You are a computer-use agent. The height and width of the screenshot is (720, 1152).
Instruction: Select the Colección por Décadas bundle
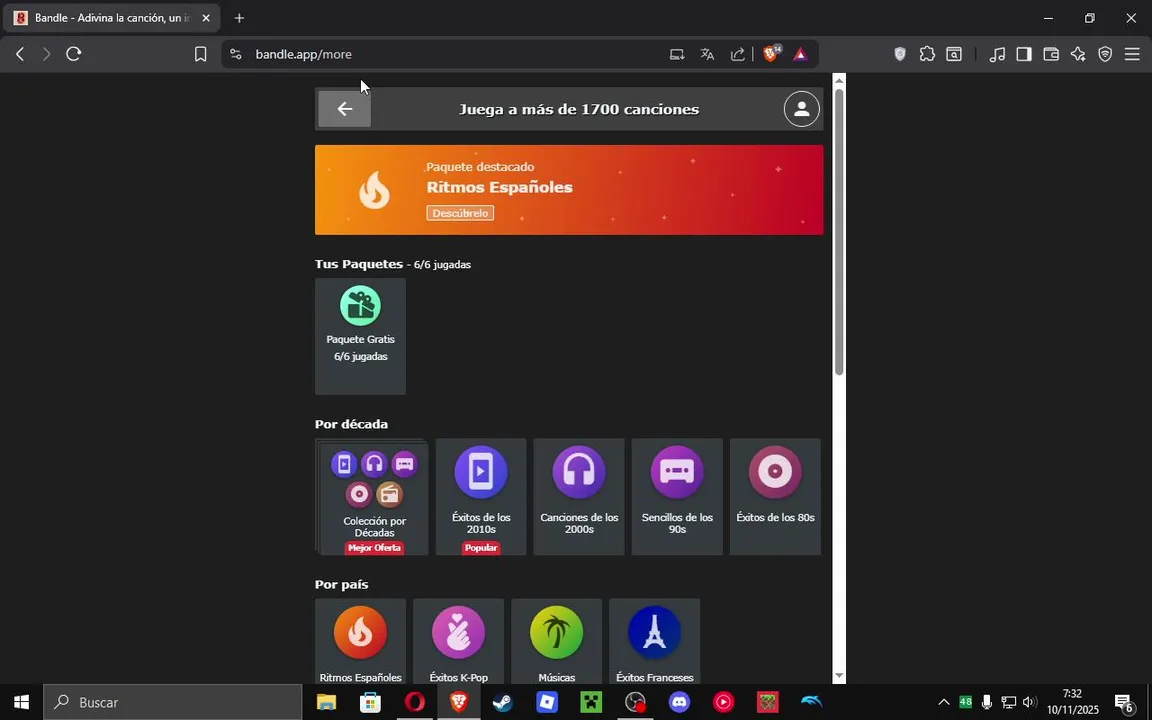coord(374,497)
